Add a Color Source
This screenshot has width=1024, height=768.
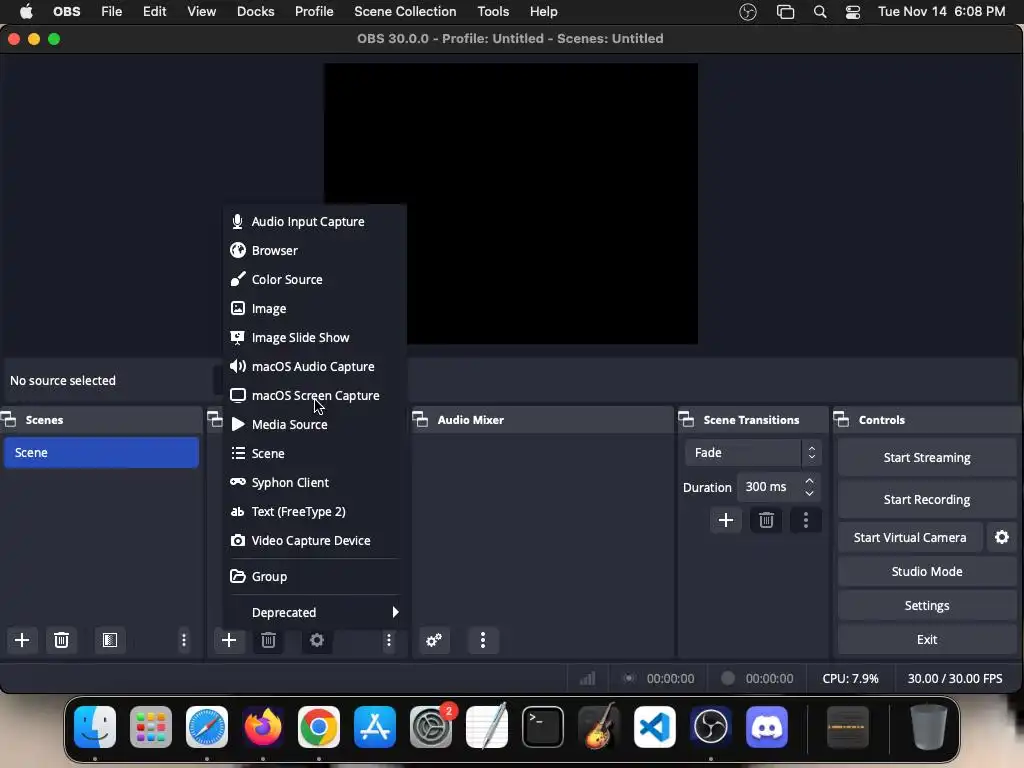(315, 279)
